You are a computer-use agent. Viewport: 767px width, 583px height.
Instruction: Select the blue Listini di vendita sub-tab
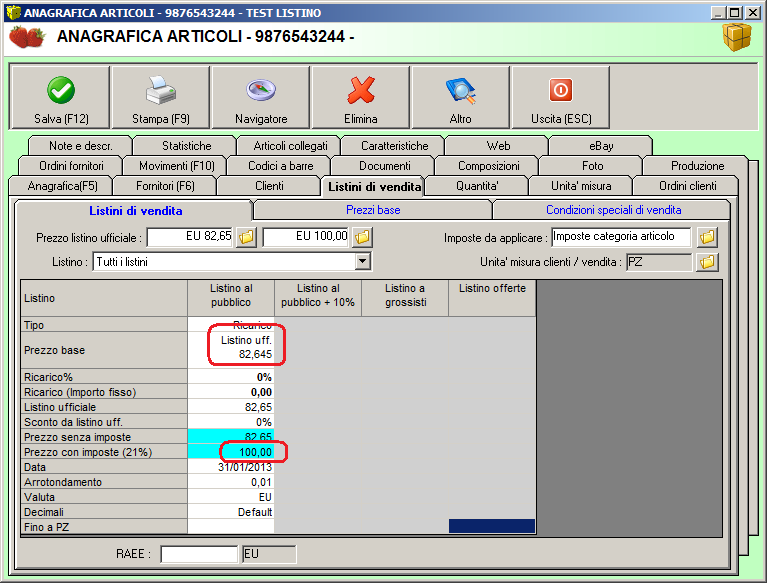[x=135, y=211]
